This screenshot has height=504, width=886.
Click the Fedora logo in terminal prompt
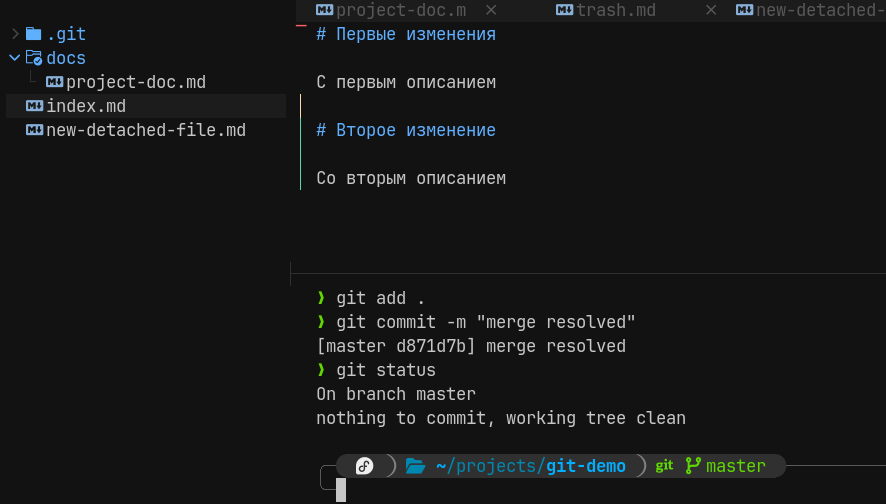[364, 466]
